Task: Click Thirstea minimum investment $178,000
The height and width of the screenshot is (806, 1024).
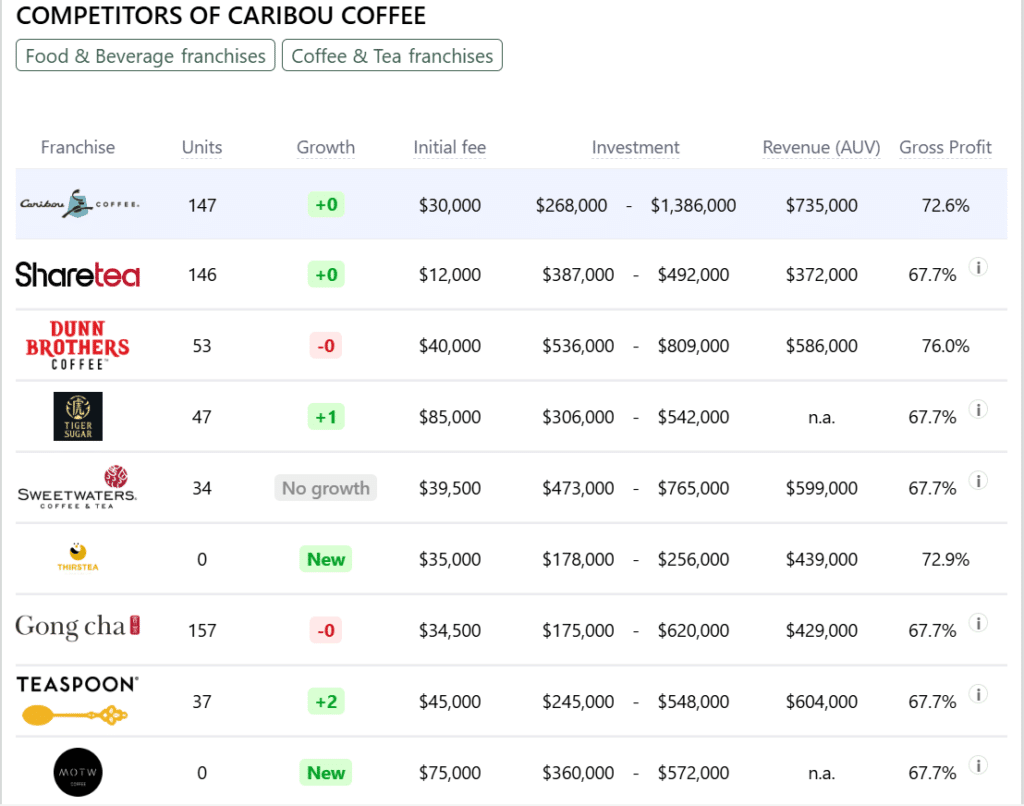Action: click(x=578, y=559)
